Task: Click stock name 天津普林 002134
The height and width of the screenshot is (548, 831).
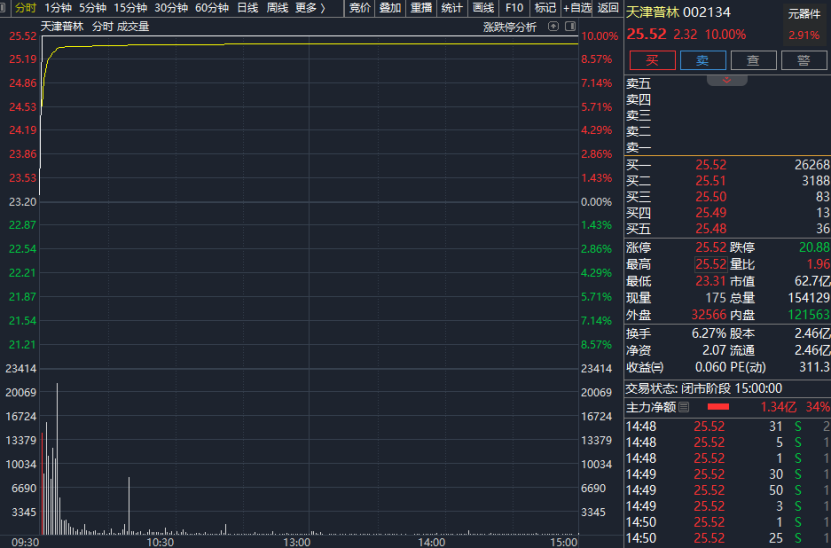Action: click(678, 12)
